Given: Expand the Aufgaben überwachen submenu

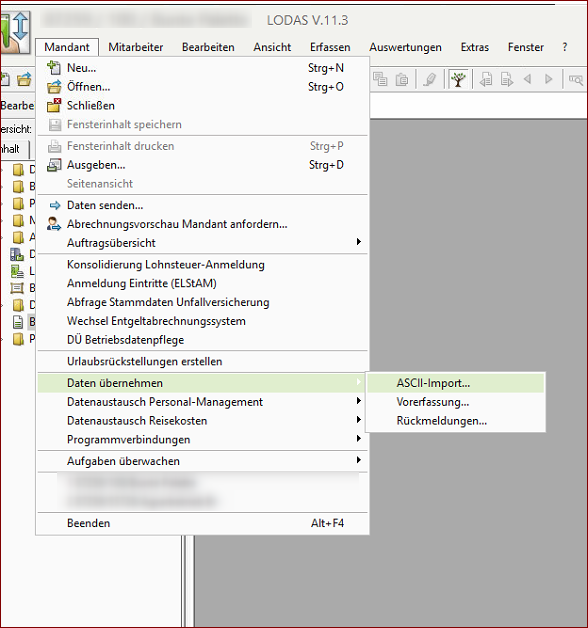Looking at the screenshot, I should (203, 461).
